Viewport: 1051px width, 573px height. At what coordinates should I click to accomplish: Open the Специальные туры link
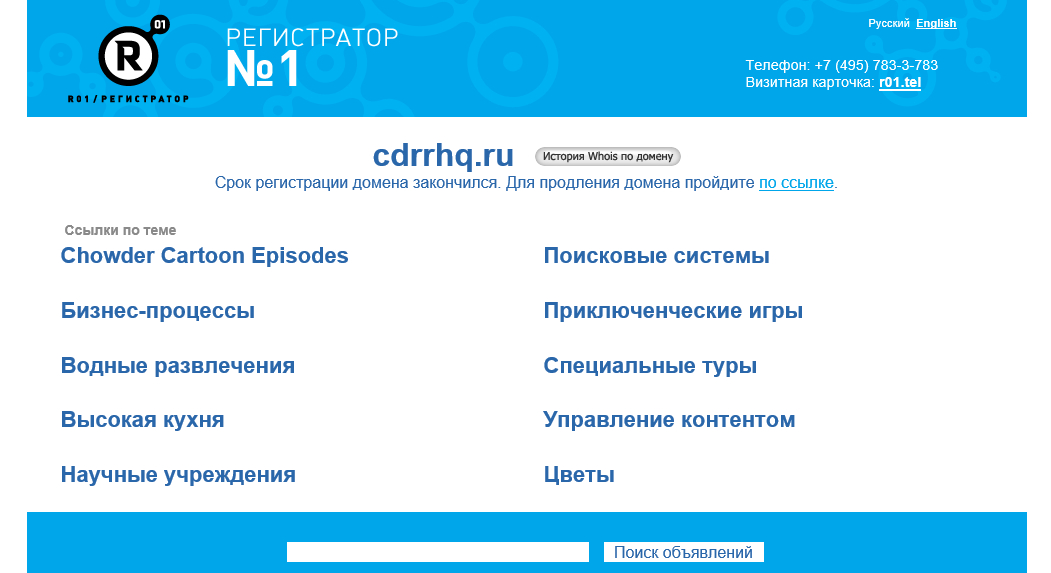(650, 365)
